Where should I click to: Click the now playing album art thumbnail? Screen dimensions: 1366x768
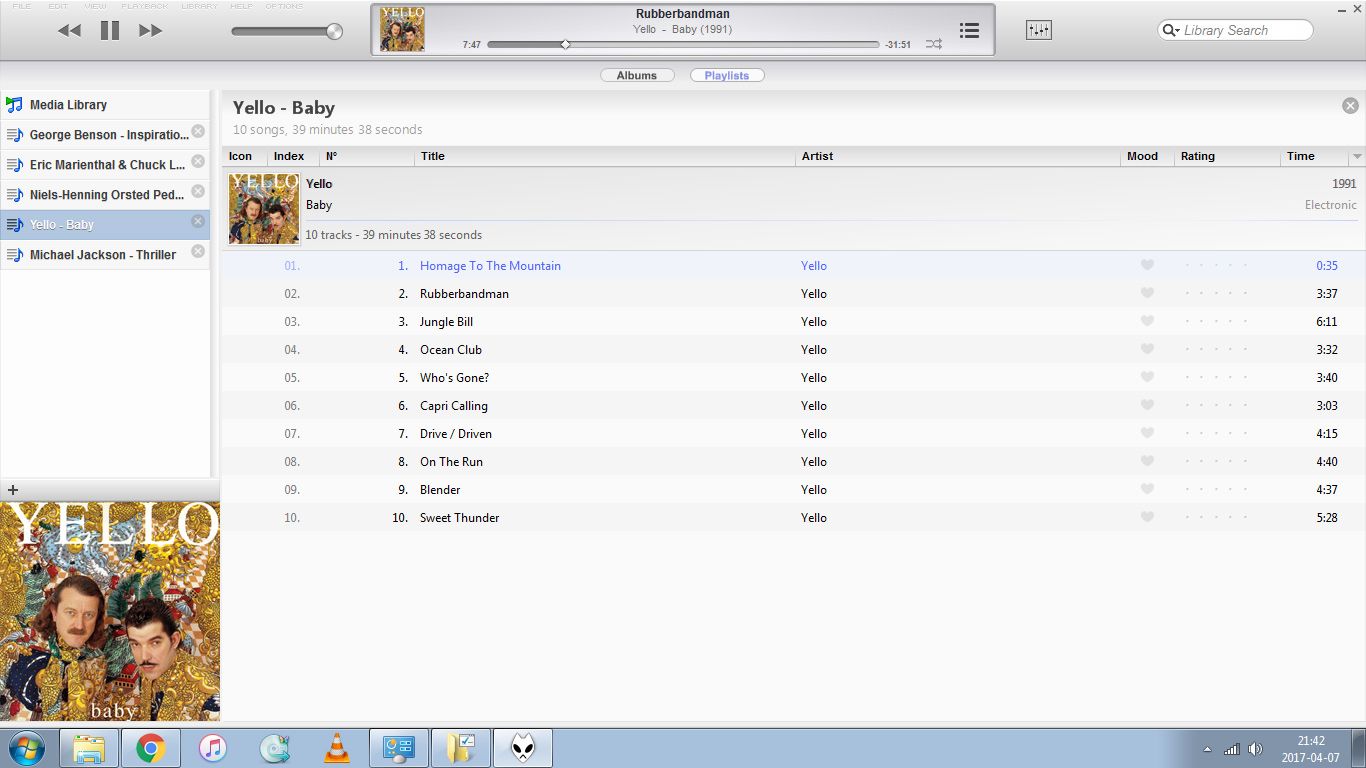tap(402, 29)
